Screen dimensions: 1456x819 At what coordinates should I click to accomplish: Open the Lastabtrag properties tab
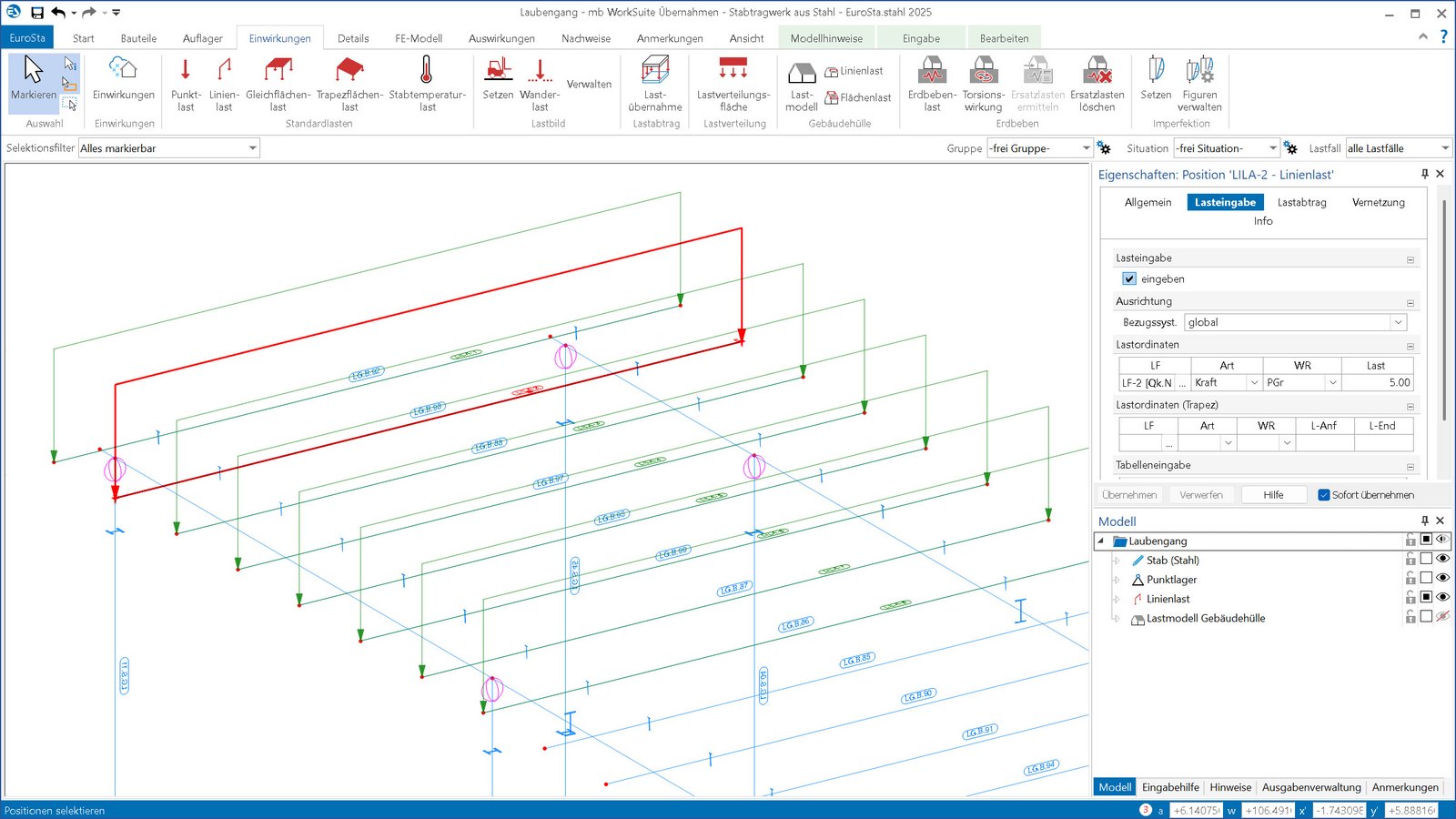coord(1301,202)
